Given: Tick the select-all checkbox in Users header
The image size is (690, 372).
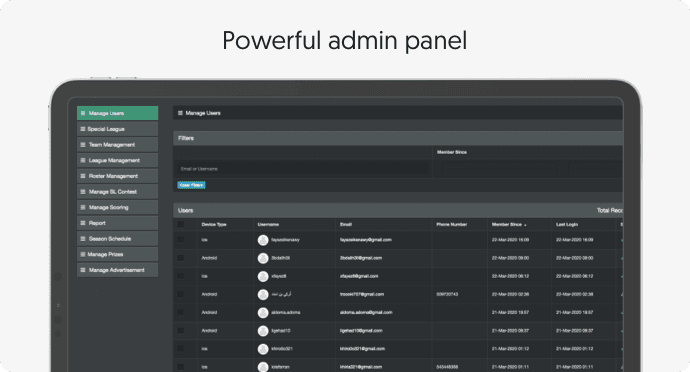Looking at the screenshot, I should click(180, 225).
